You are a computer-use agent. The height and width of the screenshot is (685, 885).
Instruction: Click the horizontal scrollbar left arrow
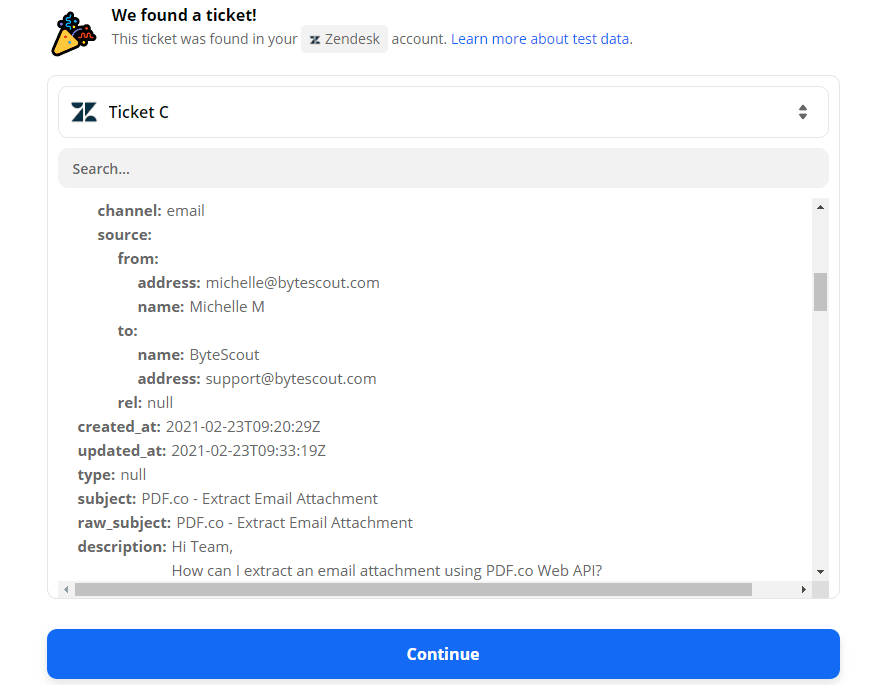[67, 590]
